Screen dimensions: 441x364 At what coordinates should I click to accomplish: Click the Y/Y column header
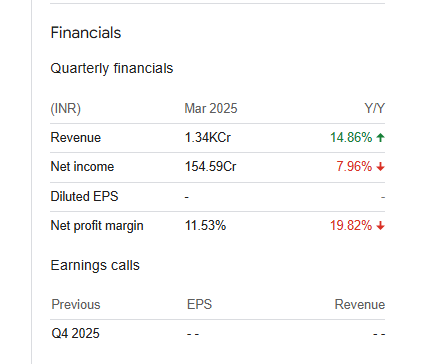coord(375,108)
